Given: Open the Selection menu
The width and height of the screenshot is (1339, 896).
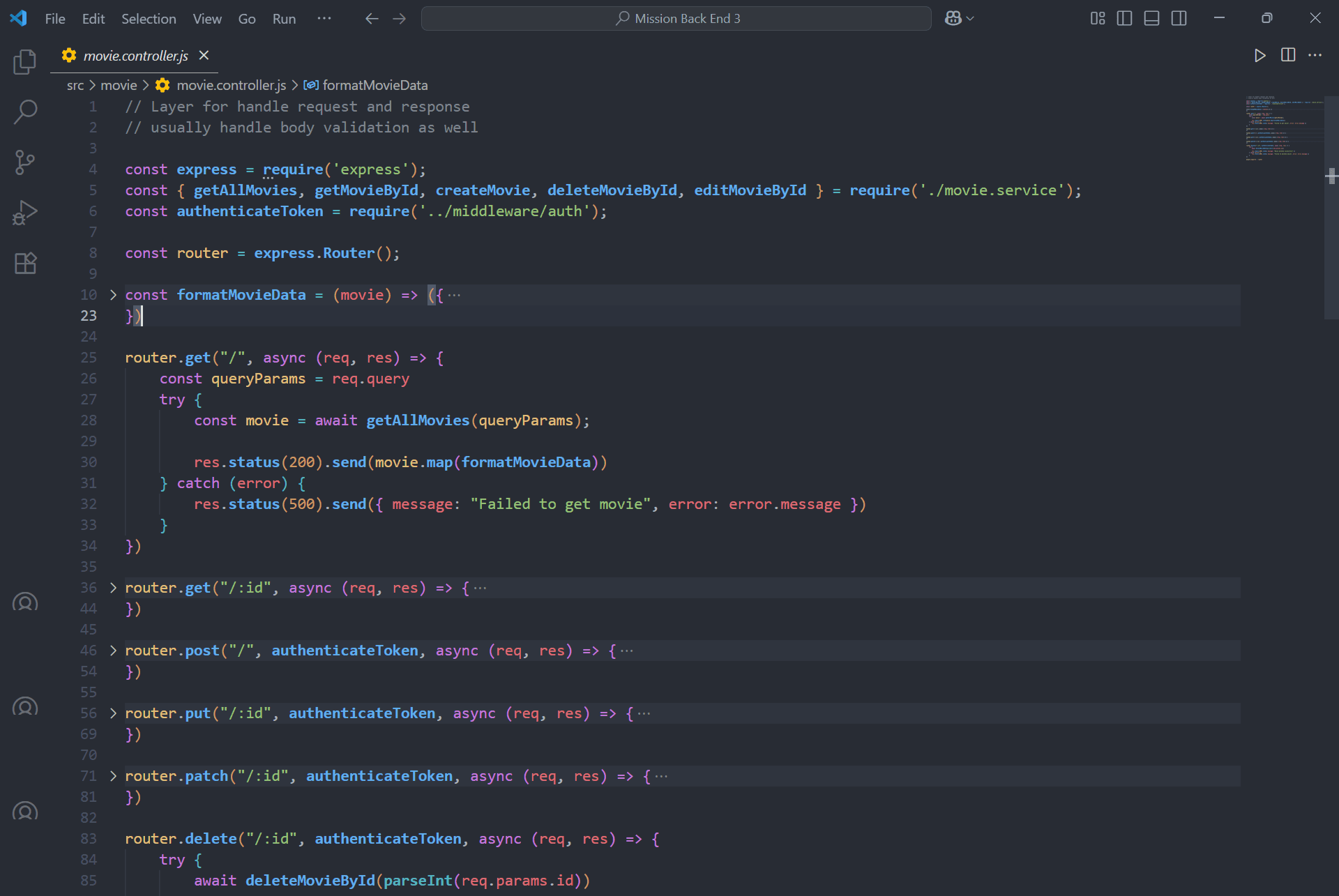Looking at the screenshot, I should click(149, 19).
